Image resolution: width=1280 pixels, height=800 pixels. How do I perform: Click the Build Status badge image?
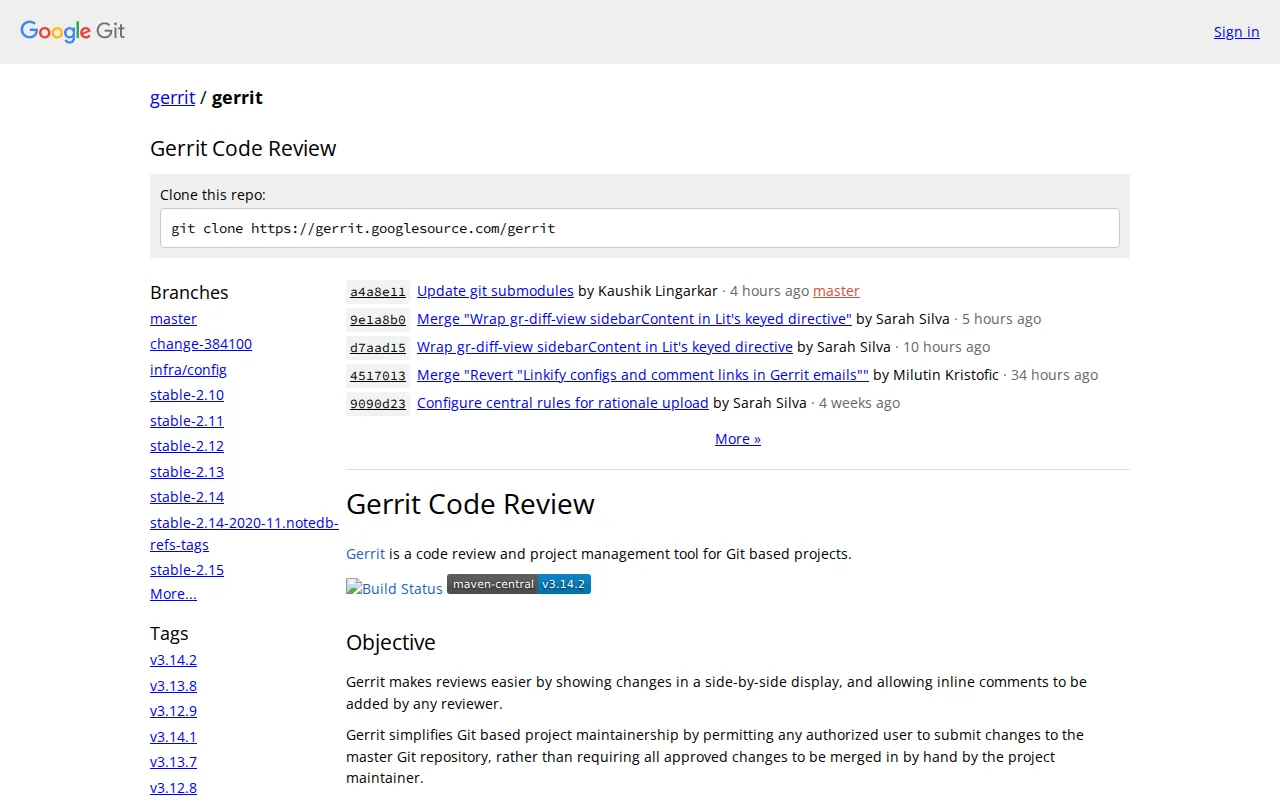(394, 588)
